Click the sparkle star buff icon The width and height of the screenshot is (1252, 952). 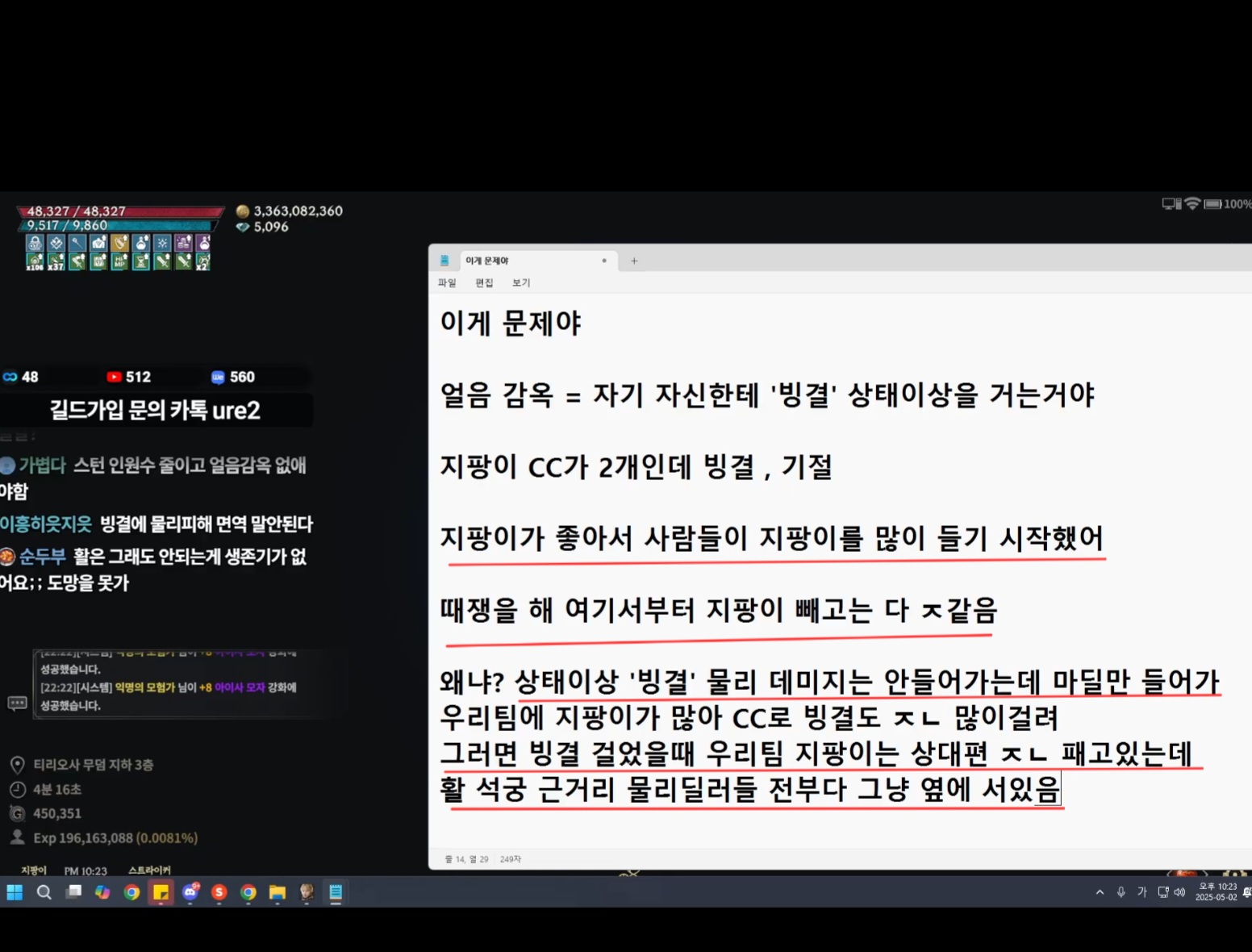pos(162,243)
